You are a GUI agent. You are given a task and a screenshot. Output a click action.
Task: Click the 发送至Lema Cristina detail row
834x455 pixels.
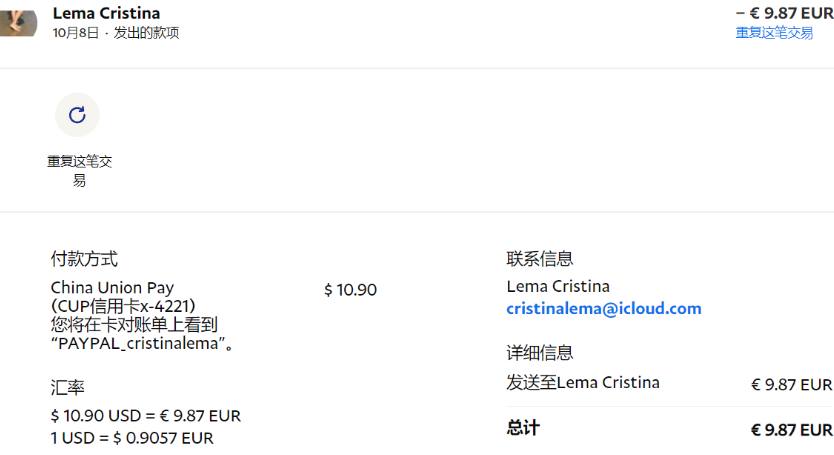click(583, 382)
